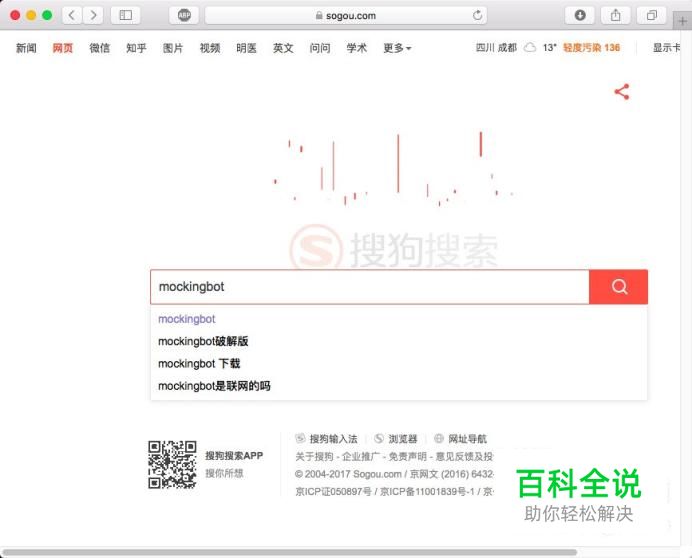Open the ABP extension icon
The height and width of the screenshot is (558, 692).
(x=184, y=15)
